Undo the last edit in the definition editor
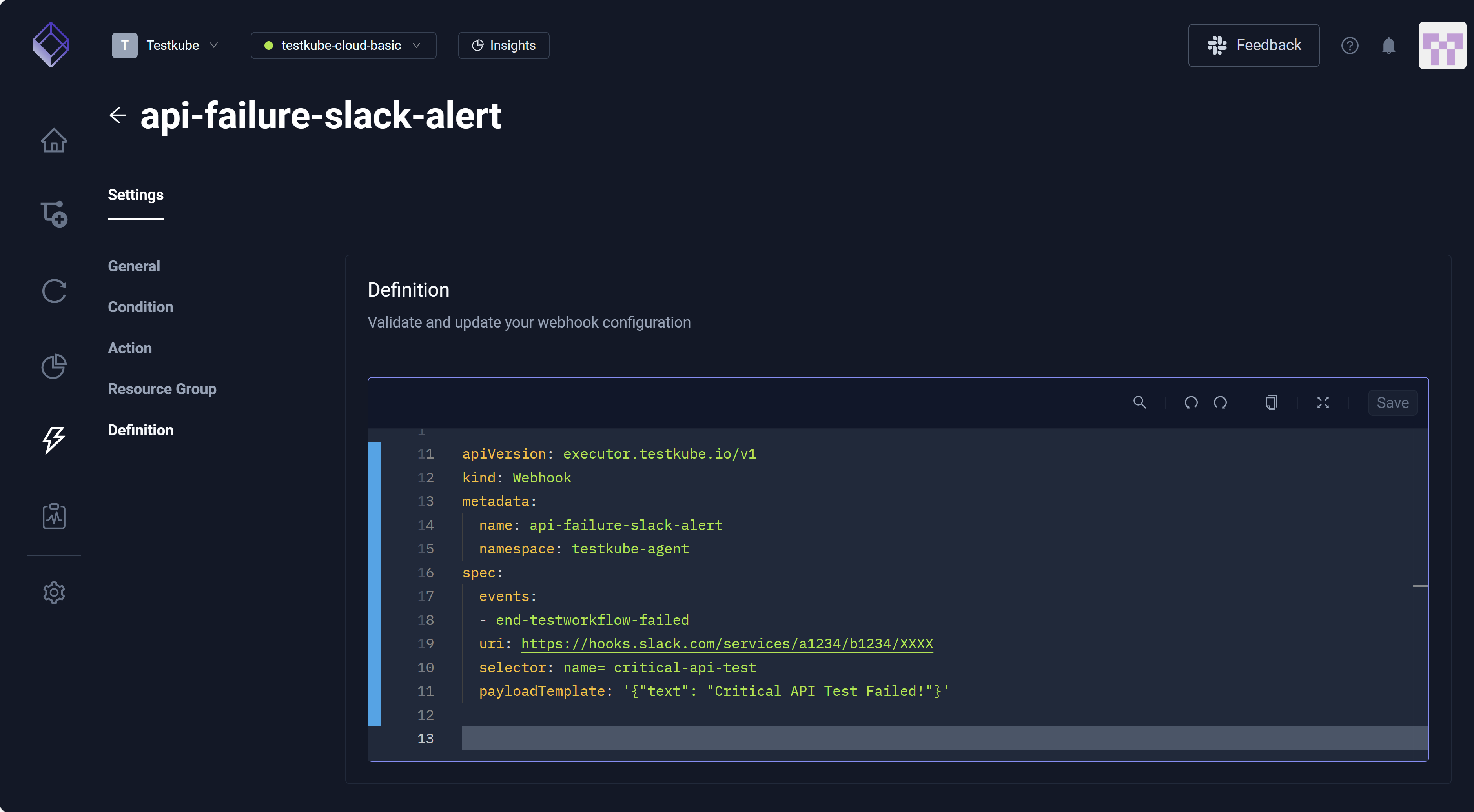The image size is (1474, 812). [1191, 402]
